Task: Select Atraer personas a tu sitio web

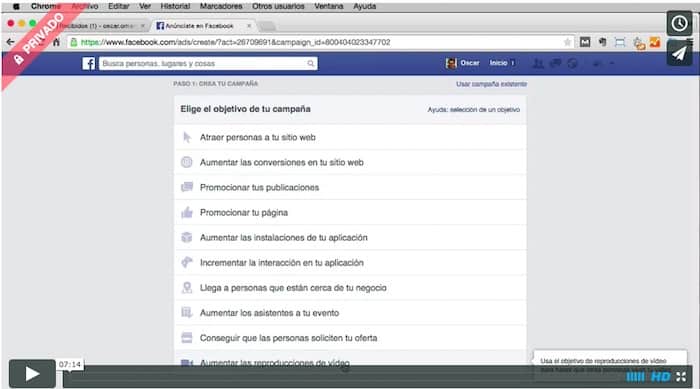Action: (x=350, y=138)
